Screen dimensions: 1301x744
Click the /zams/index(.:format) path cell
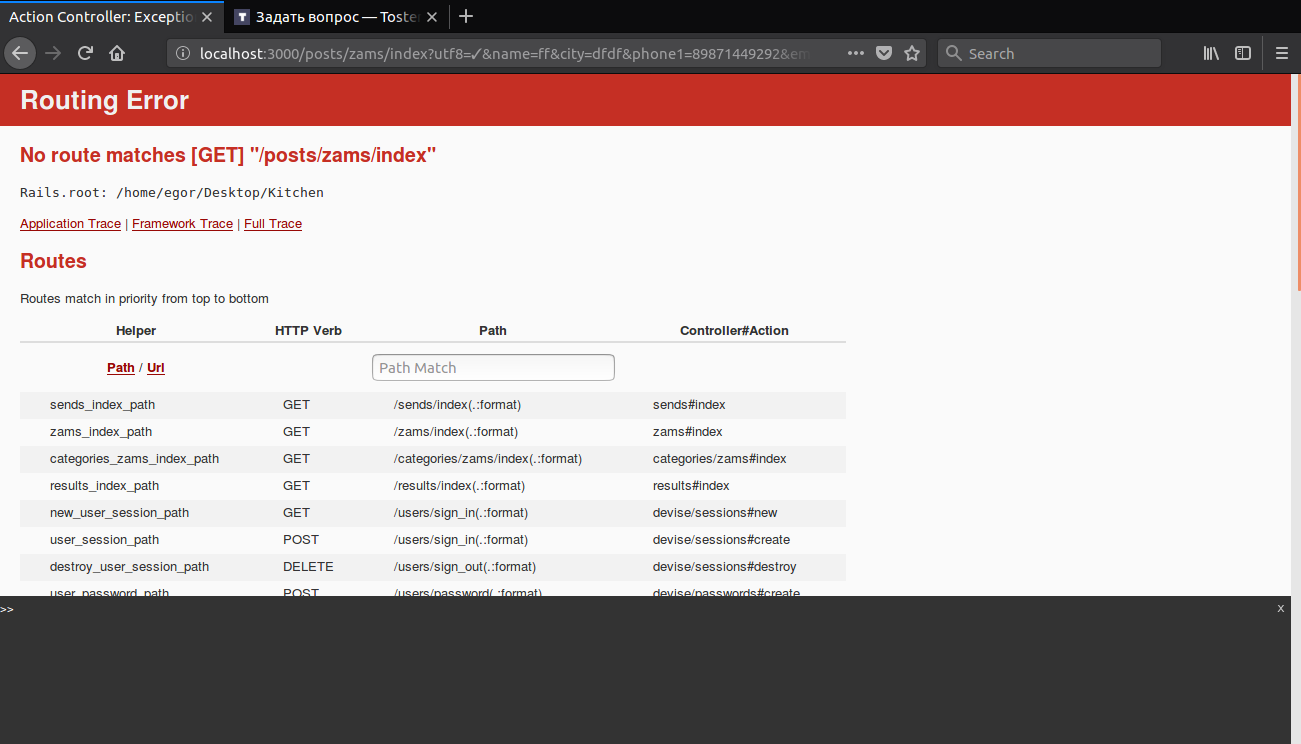(455, 432)
